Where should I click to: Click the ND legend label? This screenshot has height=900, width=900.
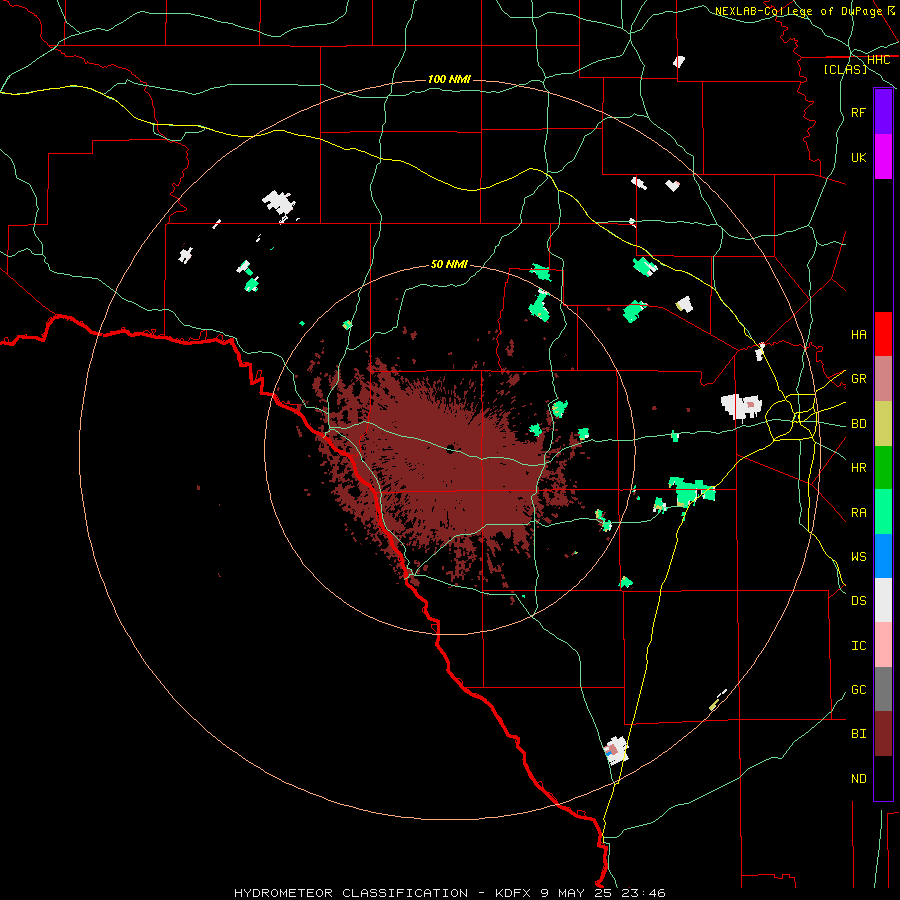[x=858, y=779]
